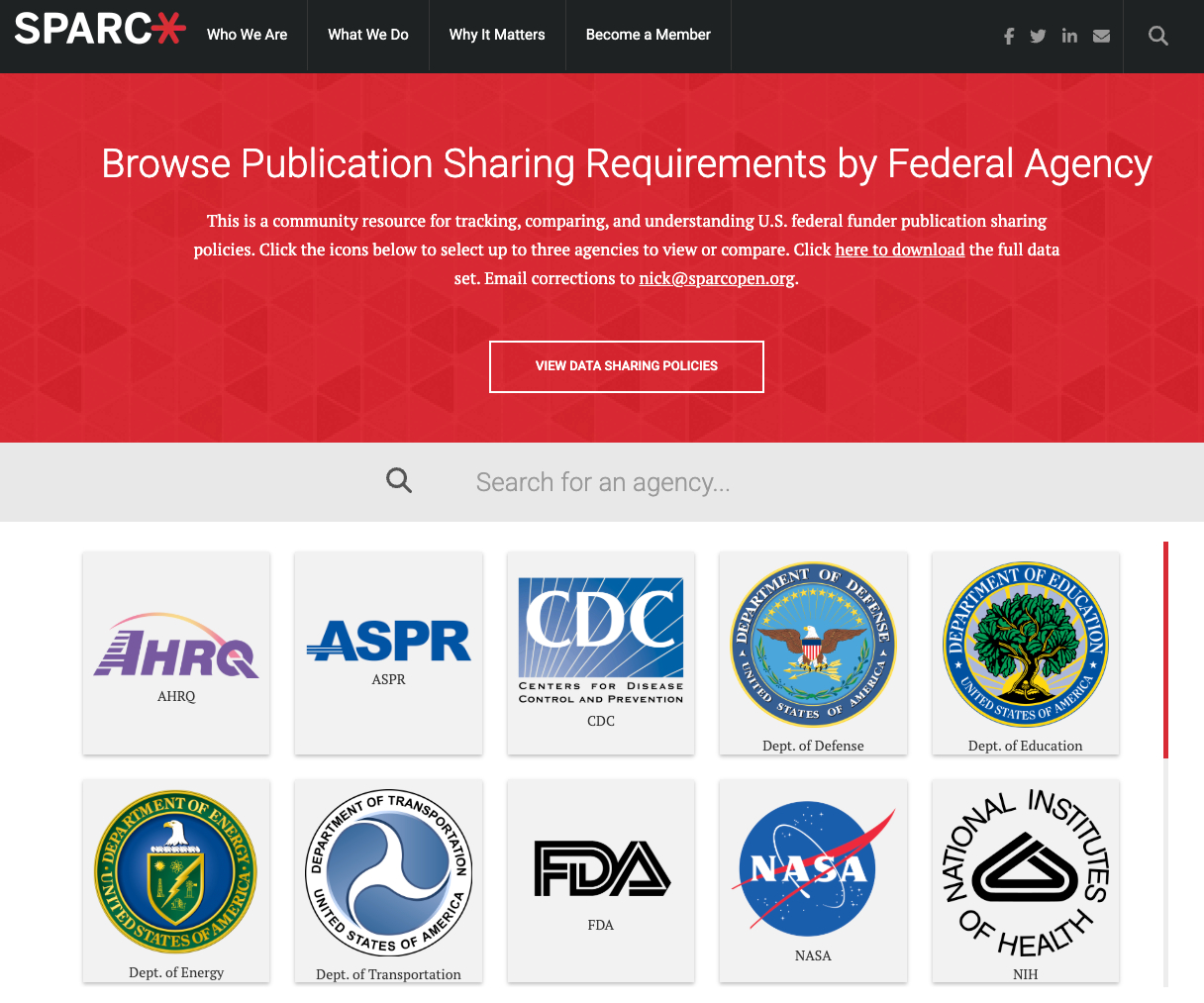
Task: Open the Who We Are menu
Action: (x=247, y=35)
